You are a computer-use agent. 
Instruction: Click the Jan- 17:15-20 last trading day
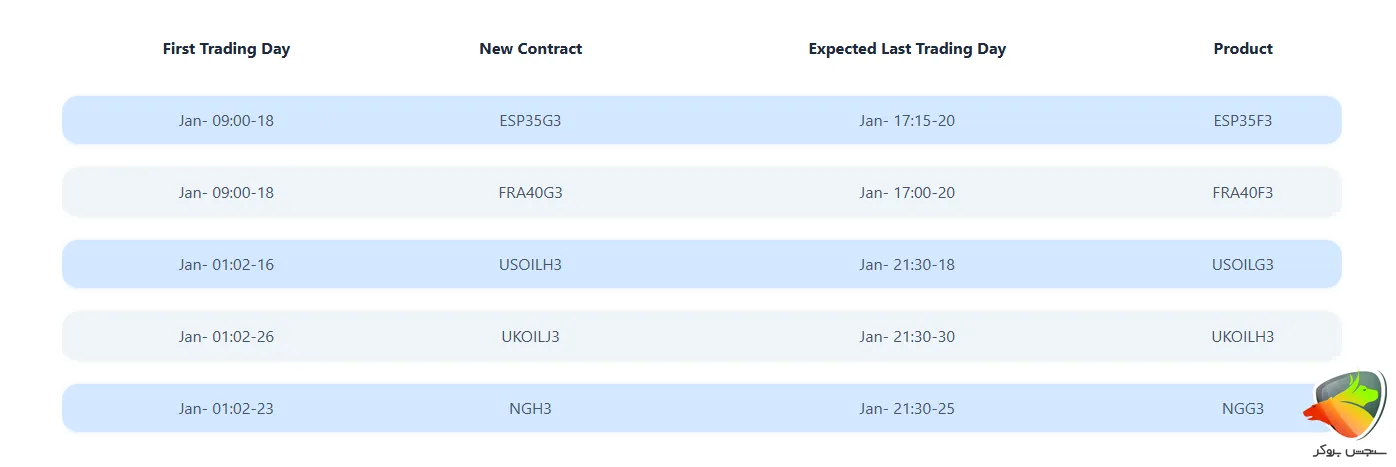pyautogui.click(x=907, y=121)
